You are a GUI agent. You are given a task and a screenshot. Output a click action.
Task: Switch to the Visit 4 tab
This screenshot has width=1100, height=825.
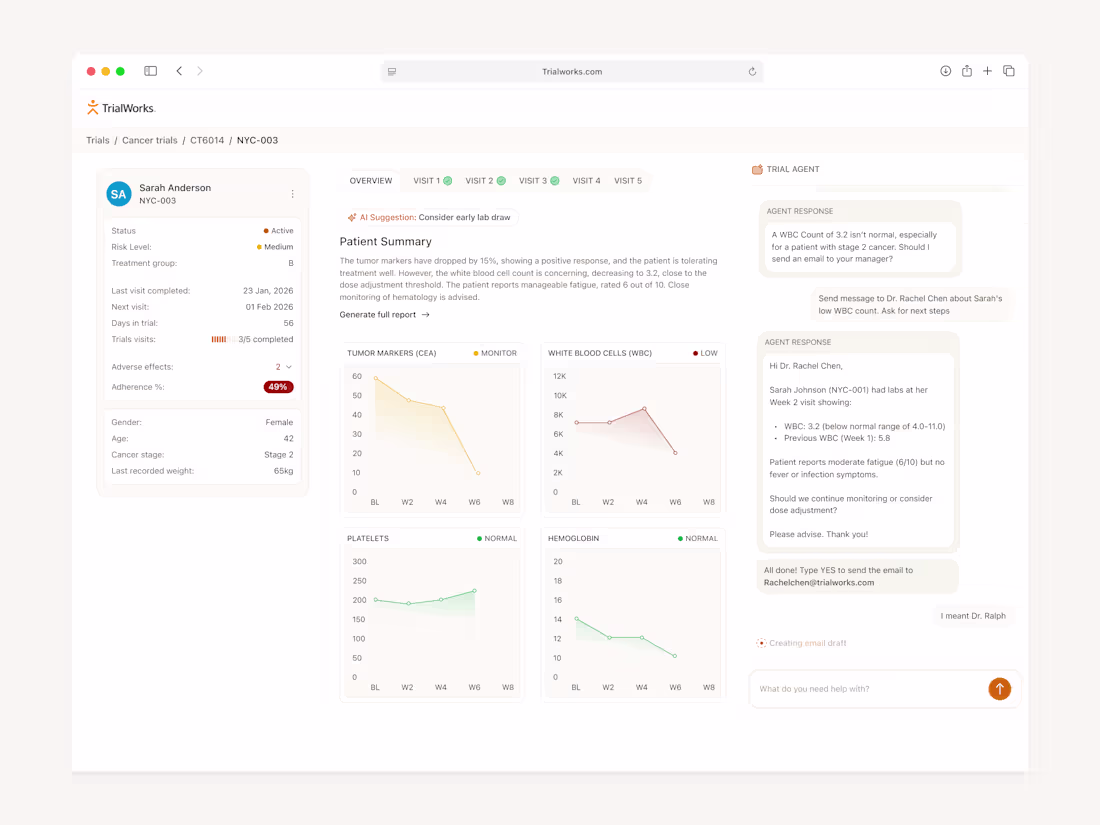tap(587, 180)
